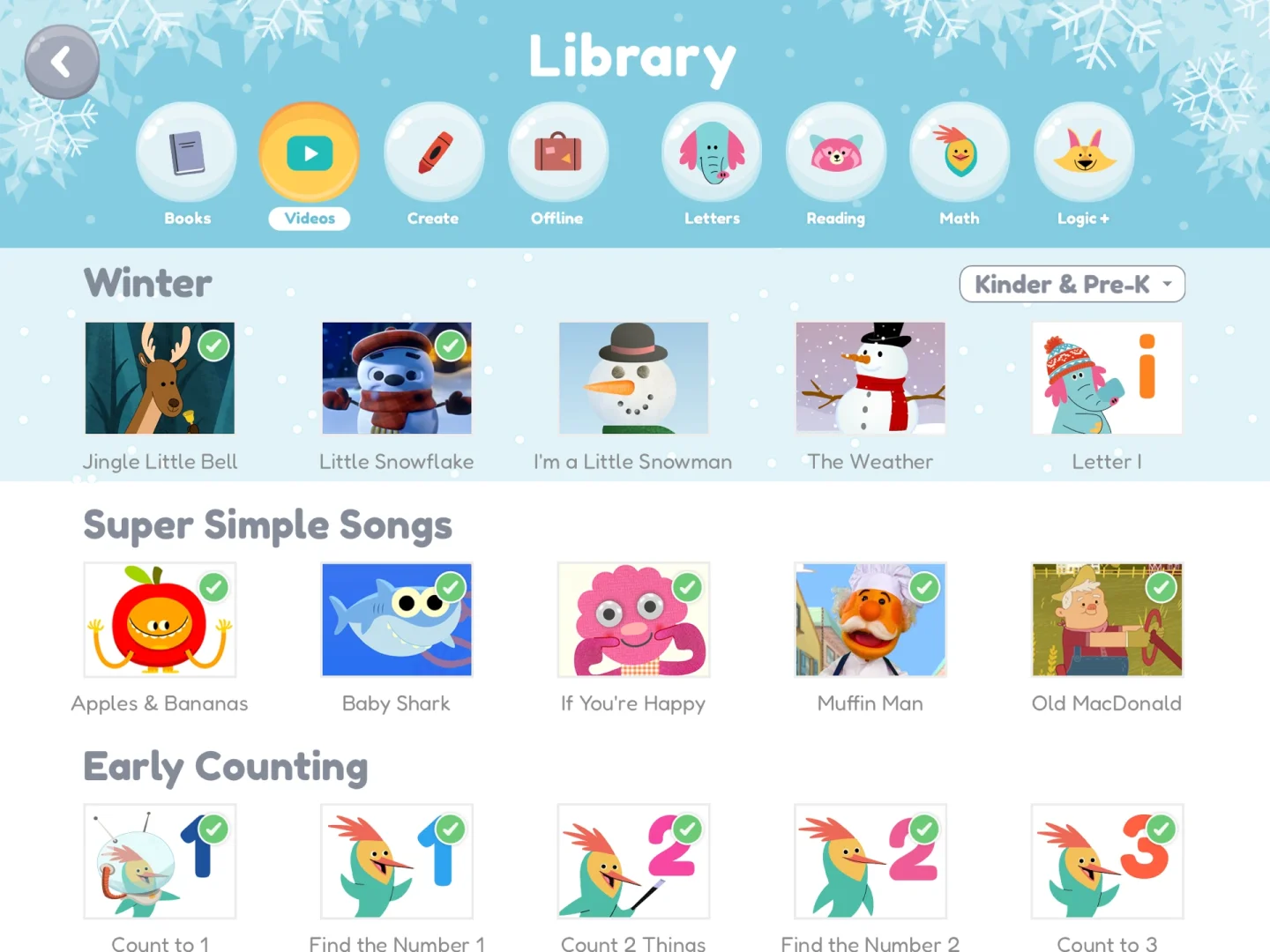Screen dimensions: 1270x952
Task: Open the Offline suitcase icon
Action: [x=557, y=152]
